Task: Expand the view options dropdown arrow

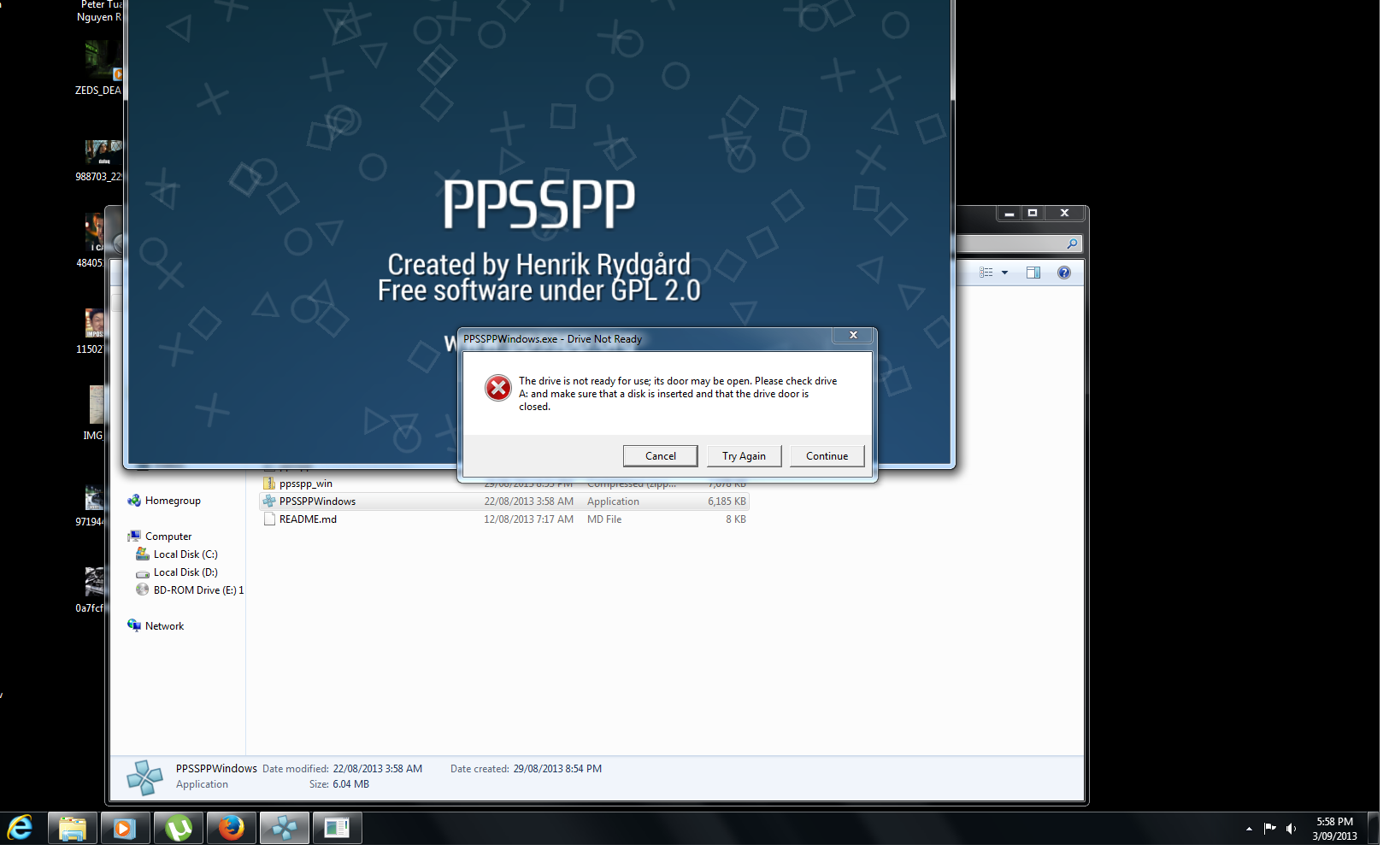Action: point(1005,273)
